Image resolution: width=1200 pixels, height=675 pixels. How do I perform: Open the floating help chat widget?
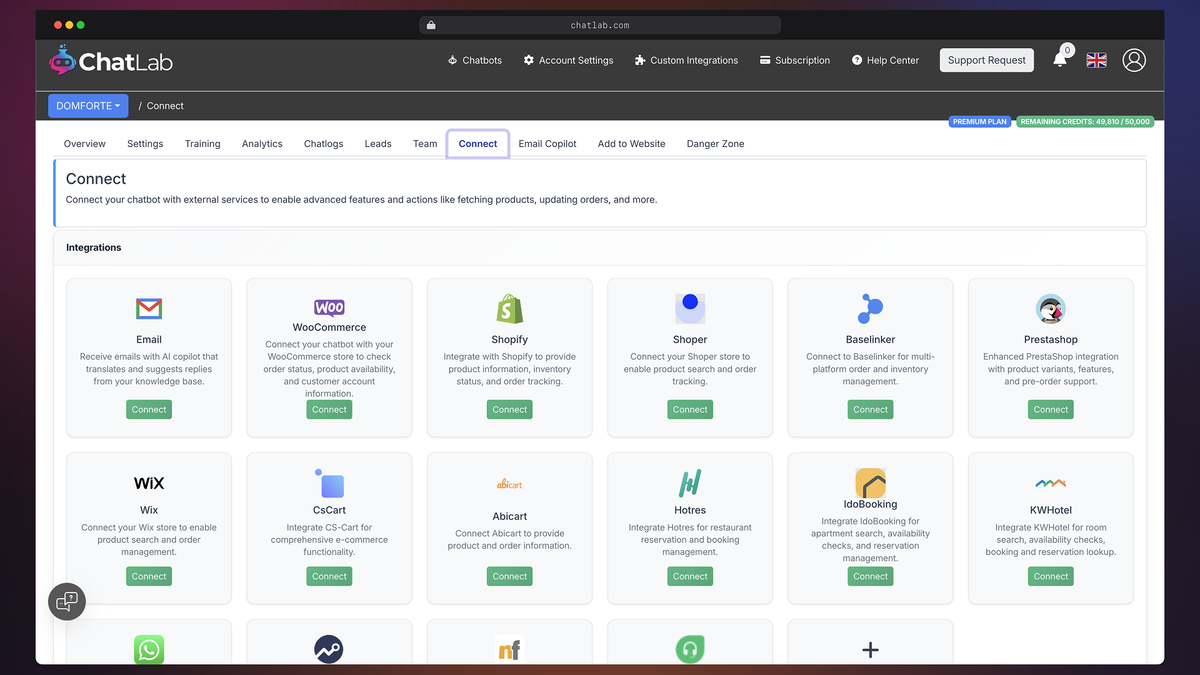point(67,601)
